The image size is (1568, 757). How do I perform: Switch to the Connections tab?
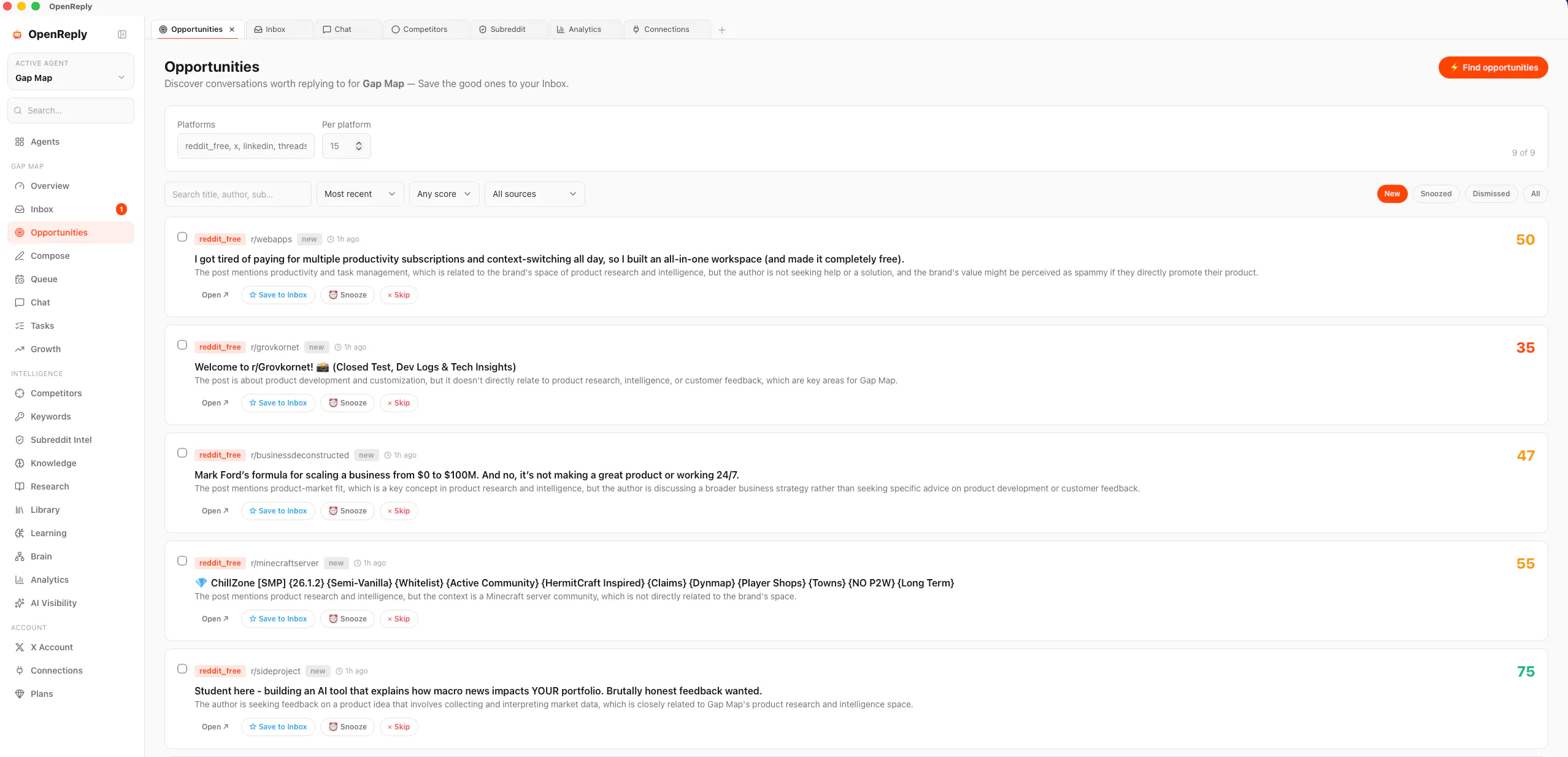(x=667, y=29)
